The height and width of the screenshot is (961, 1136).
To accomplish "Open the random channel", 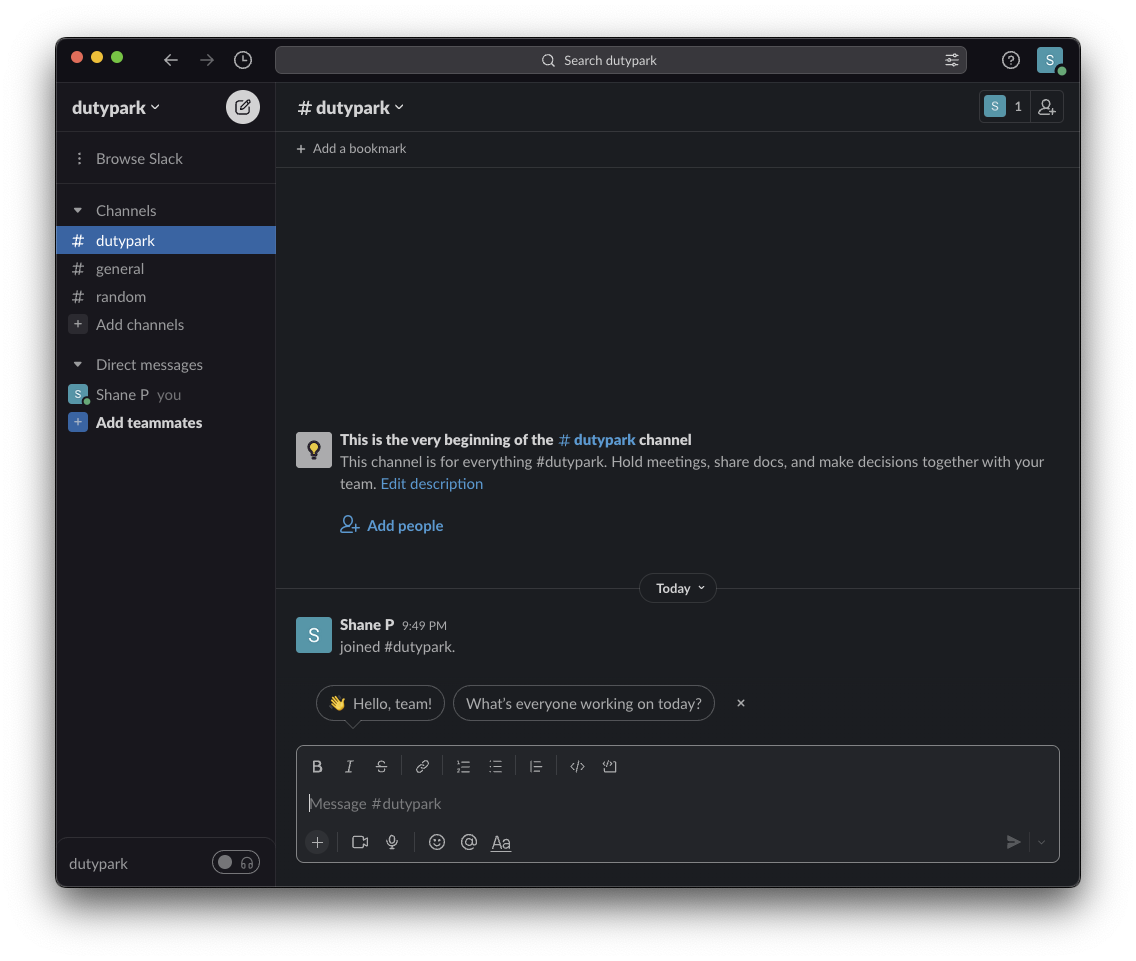I will pyautogui.click(x=166, y=297).
